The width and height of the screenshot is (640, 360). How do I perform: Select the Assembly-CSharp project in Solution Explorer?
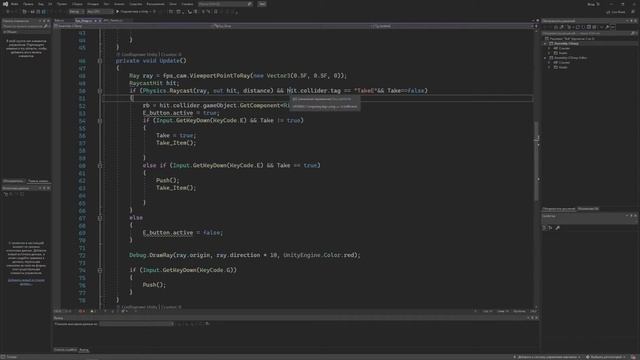click(x=566, y=43)
